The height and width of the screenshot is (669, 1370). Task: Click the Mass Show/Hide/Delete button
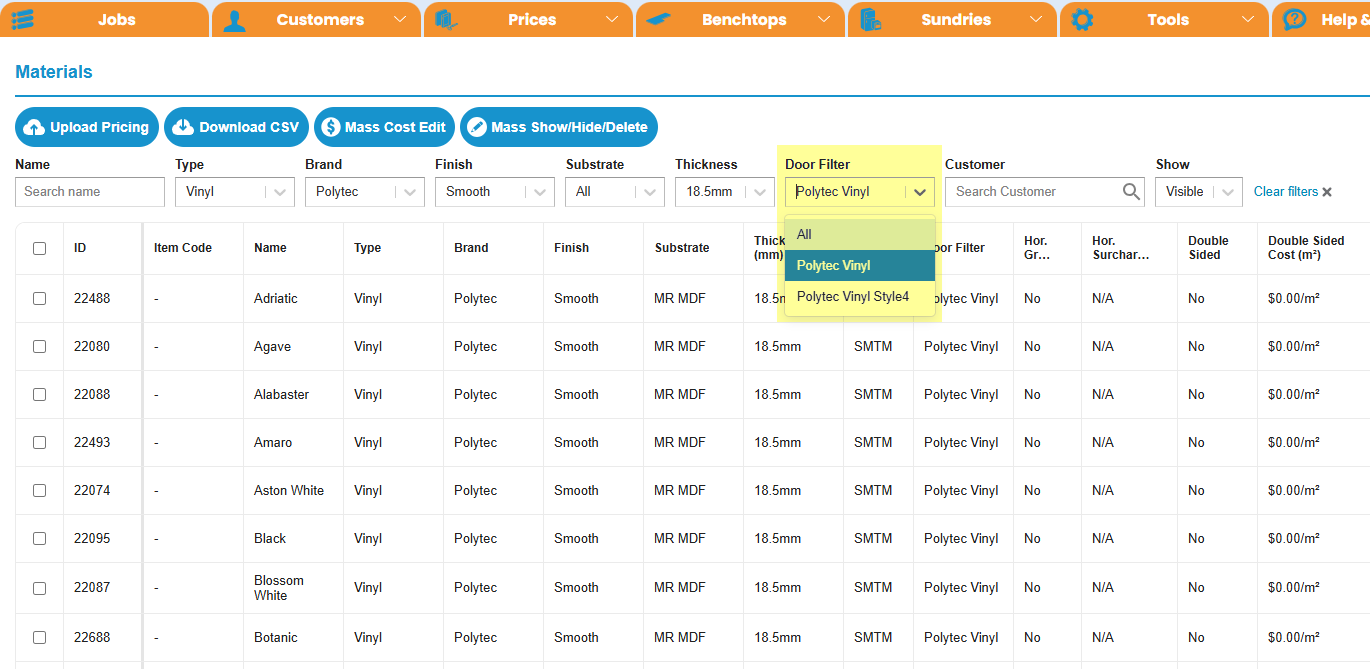[559, 127]
